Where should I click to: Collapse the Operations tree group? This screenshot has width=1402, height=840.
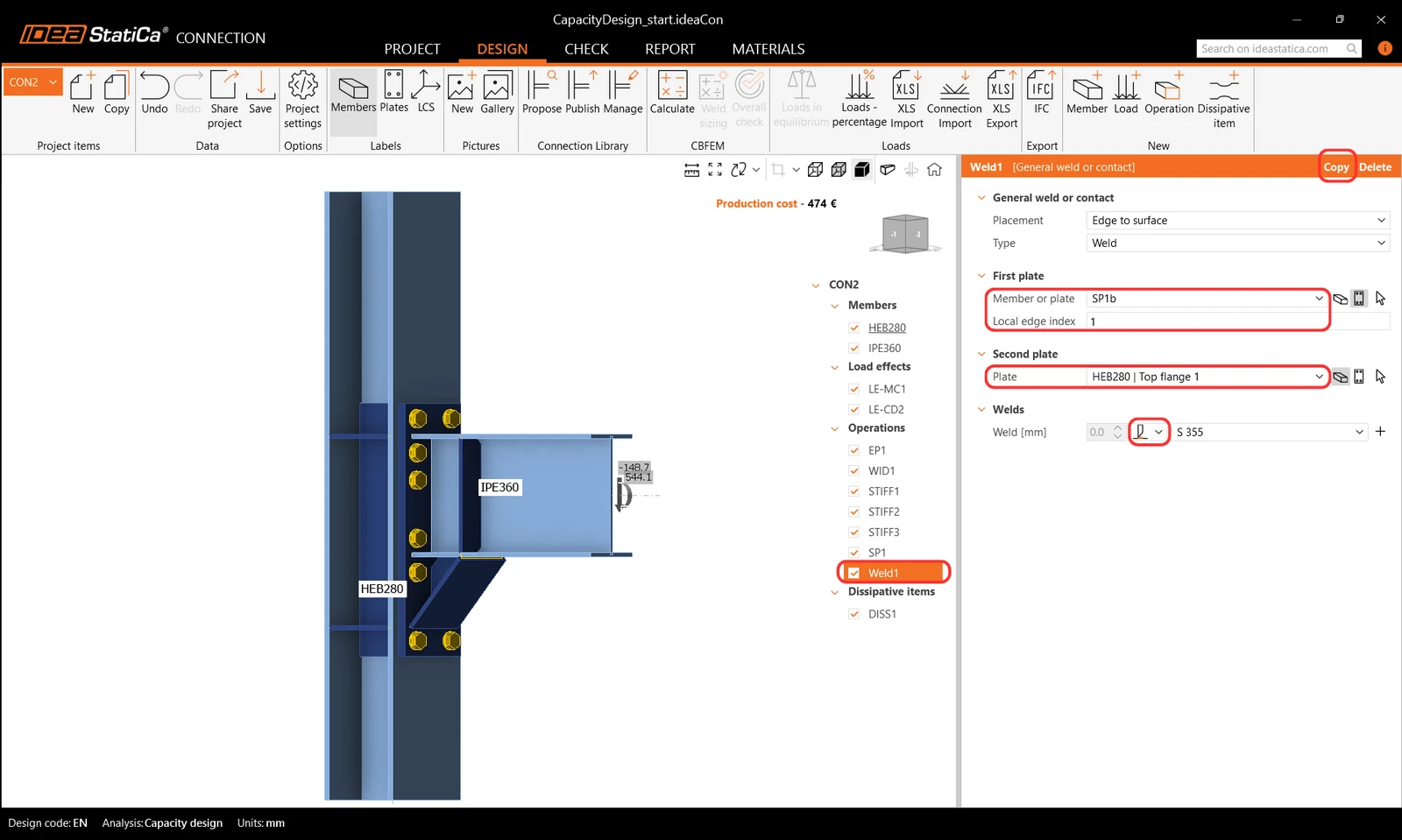pyautogui.click(x=835, y=429)
